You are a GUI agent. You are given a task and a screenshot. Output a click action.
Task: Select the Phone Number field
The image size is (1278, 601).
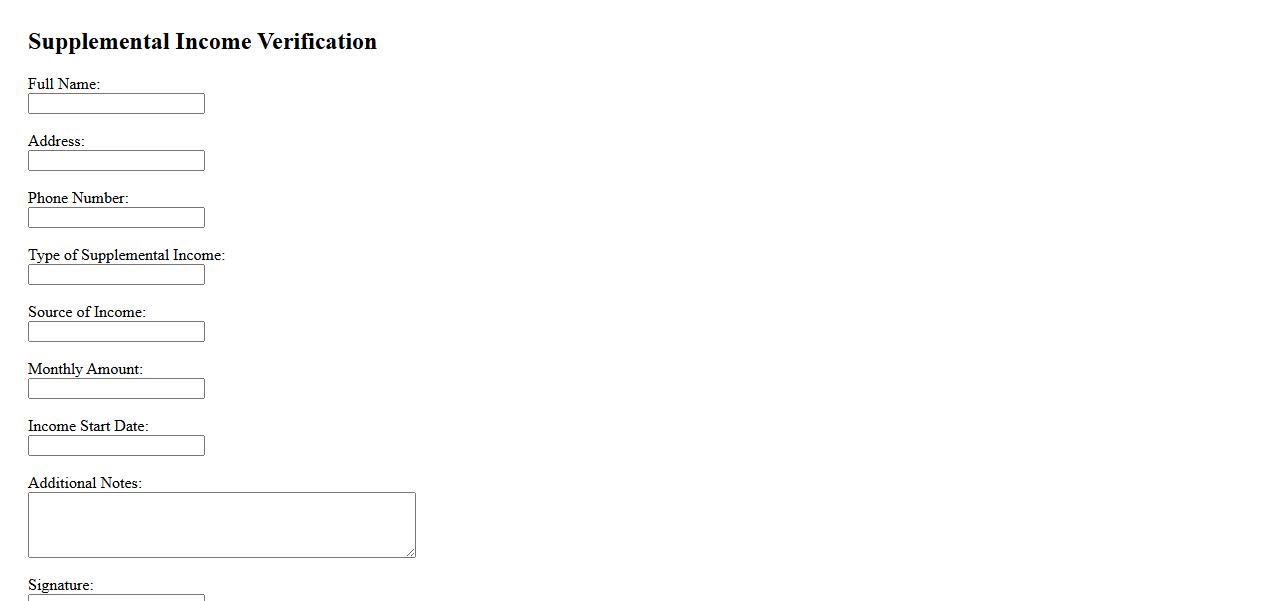tap(116, 218)
